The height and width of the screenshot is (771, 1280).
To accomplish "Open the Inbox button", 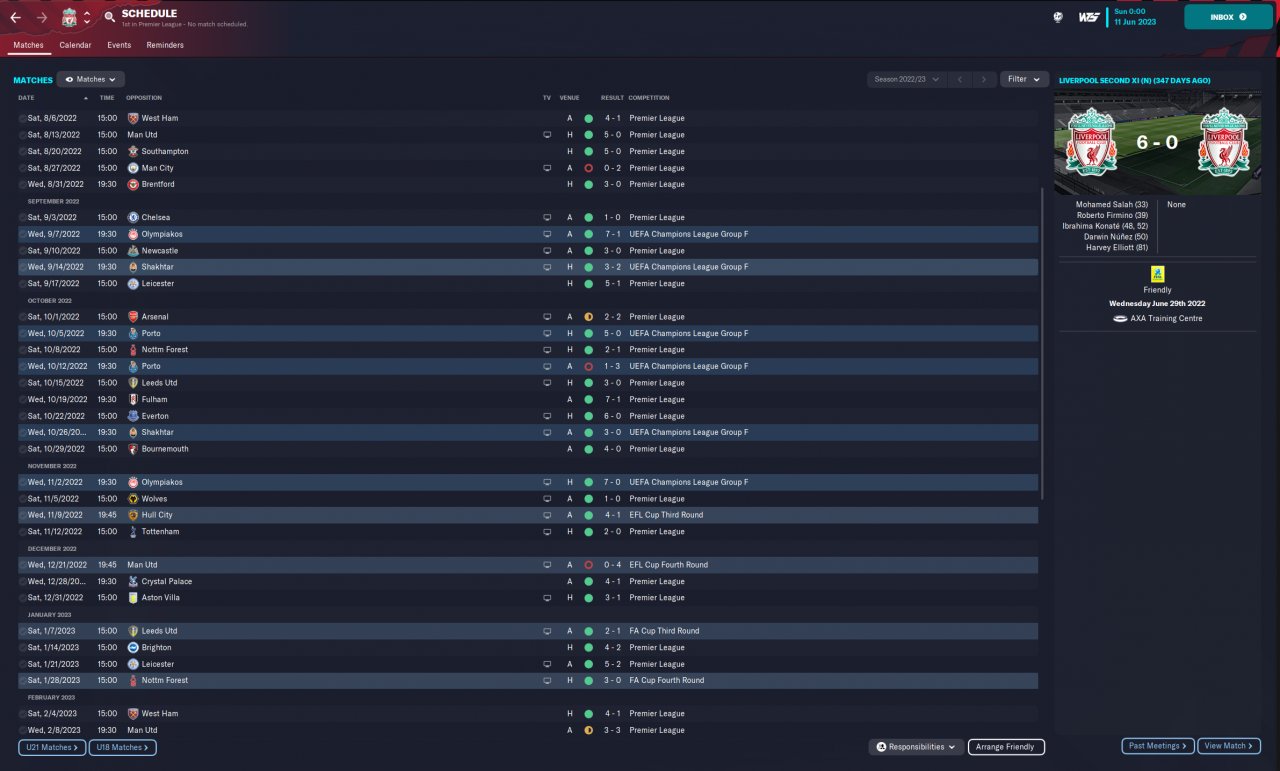I will (1229, 17).
